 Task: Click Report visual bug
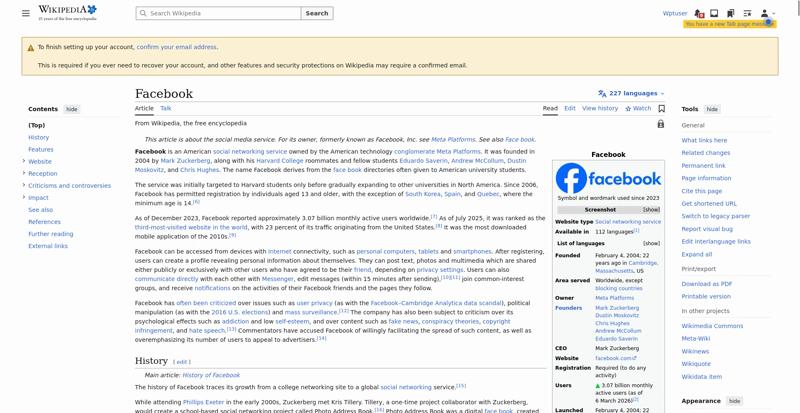point(707,229)
